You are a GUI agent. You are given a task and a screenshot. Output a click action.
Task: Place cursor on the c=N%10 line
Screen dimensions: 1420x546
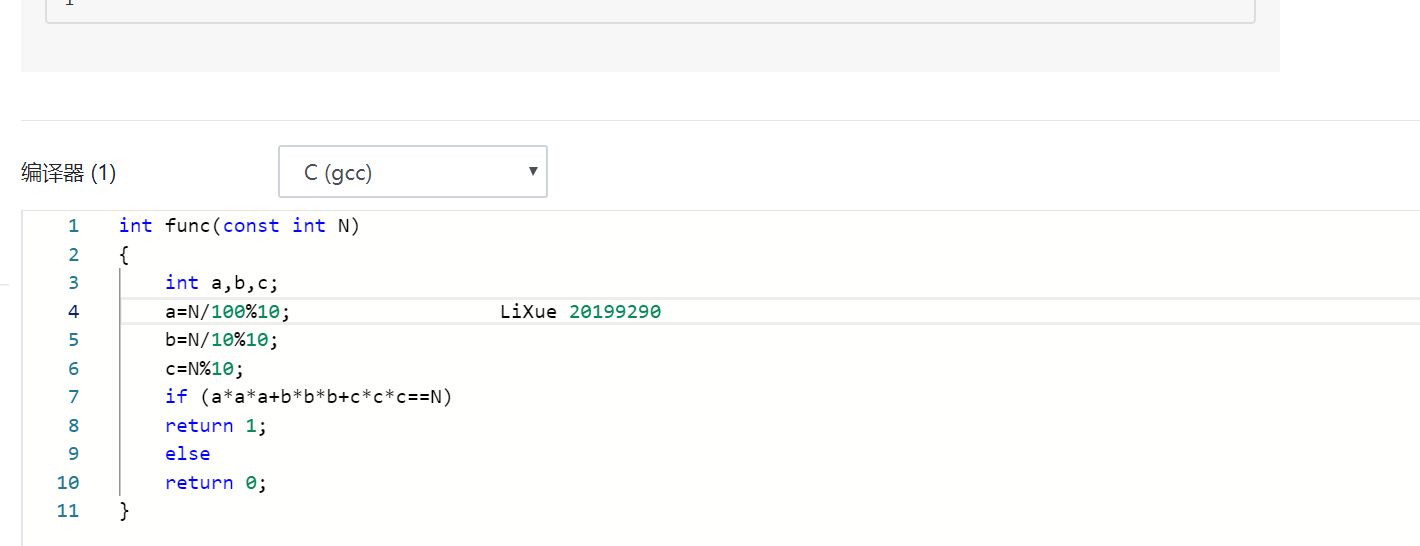[204, 369]
